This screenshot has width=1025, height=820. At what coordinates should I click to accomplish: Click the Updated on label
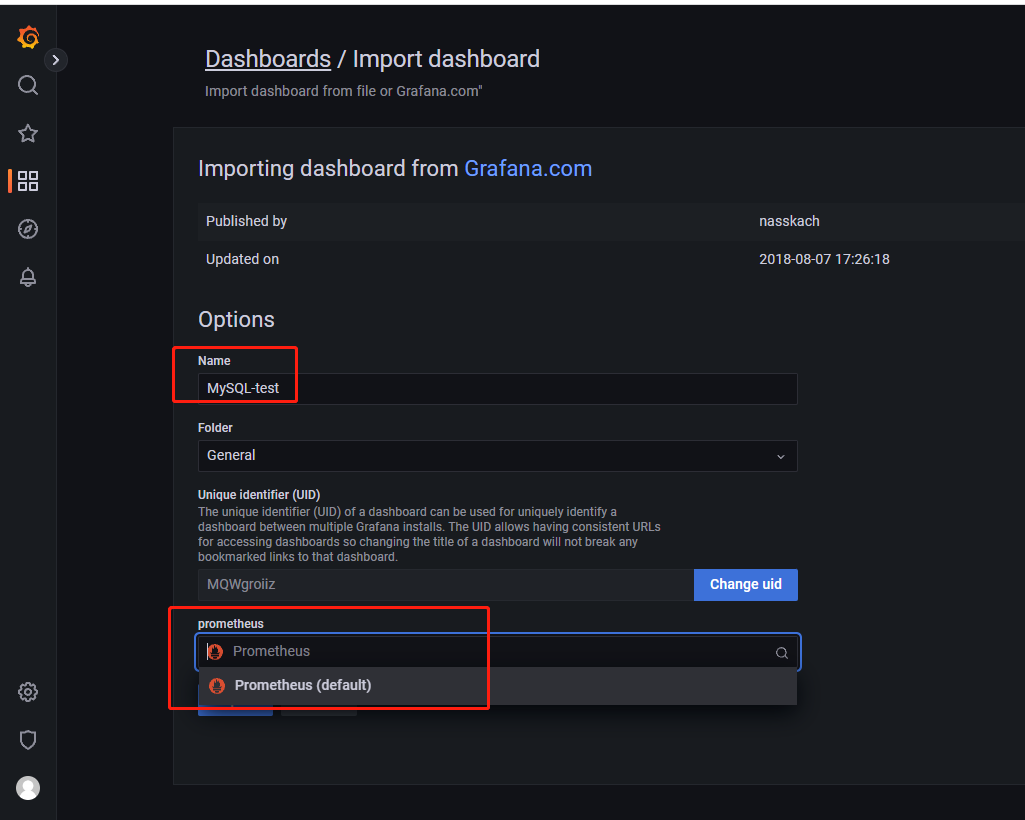243,260
